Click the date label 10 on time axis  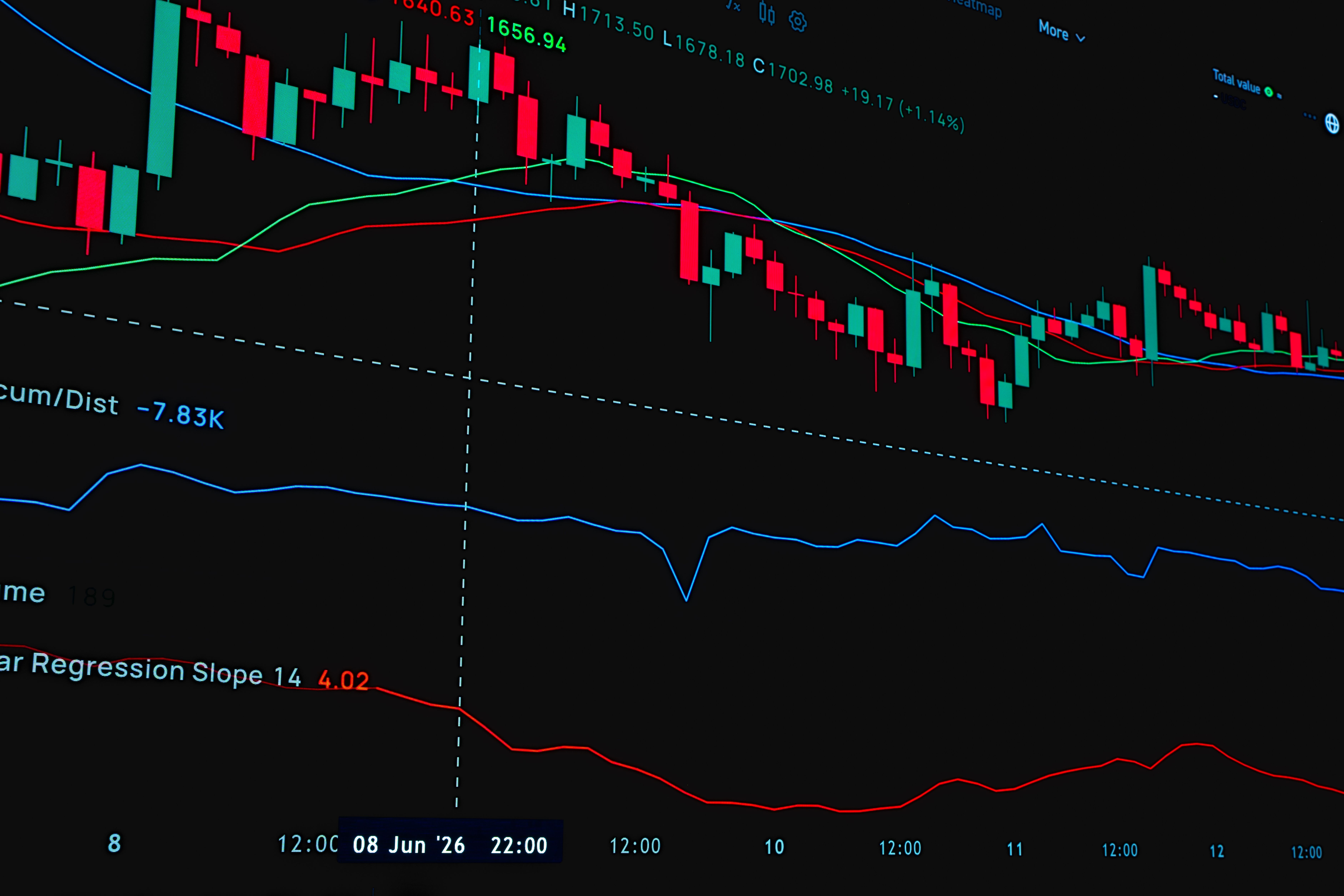click(774, 847)
